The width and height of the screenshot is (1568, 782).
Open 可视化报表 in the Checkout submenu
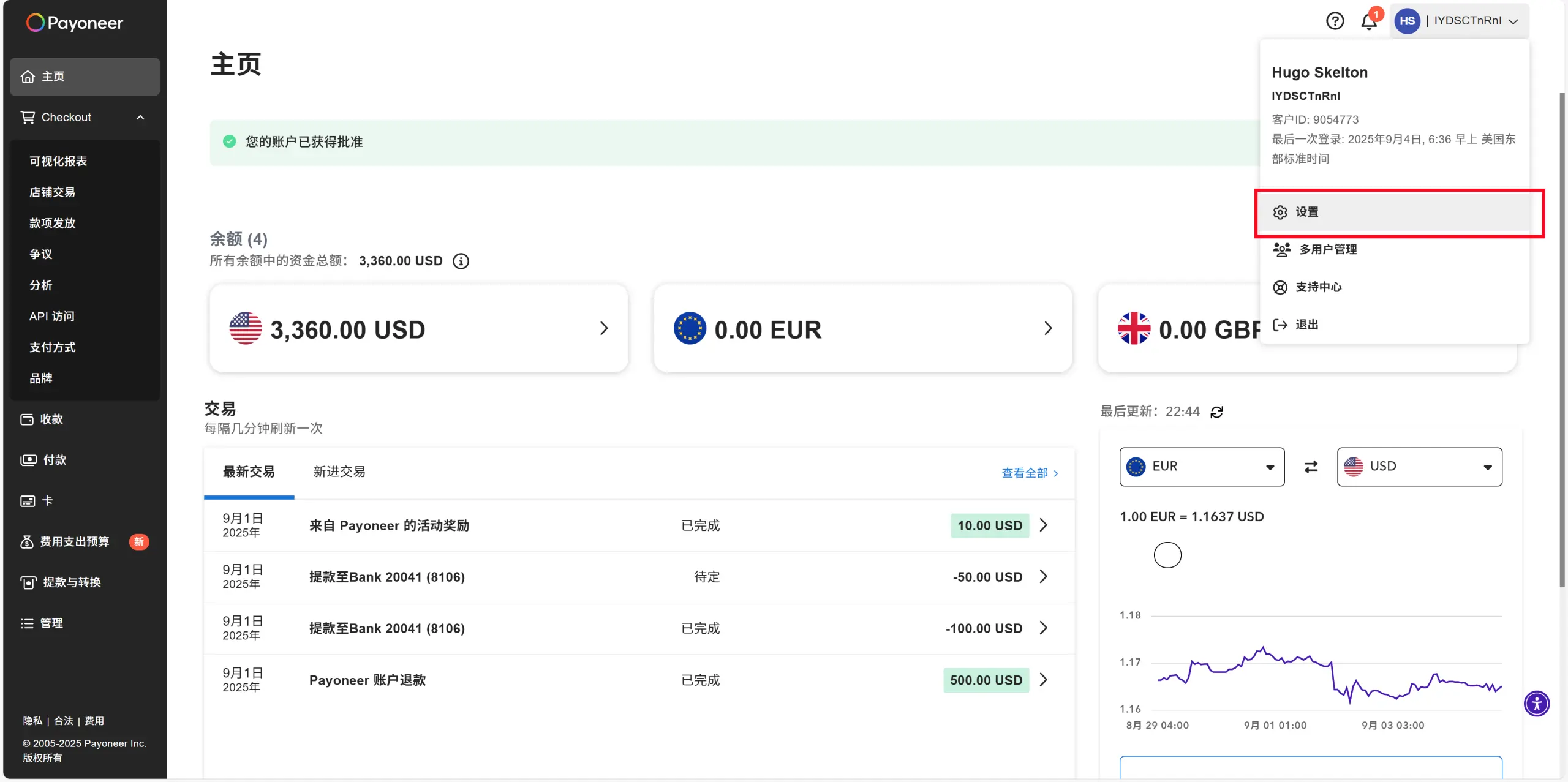coord(58,161)
